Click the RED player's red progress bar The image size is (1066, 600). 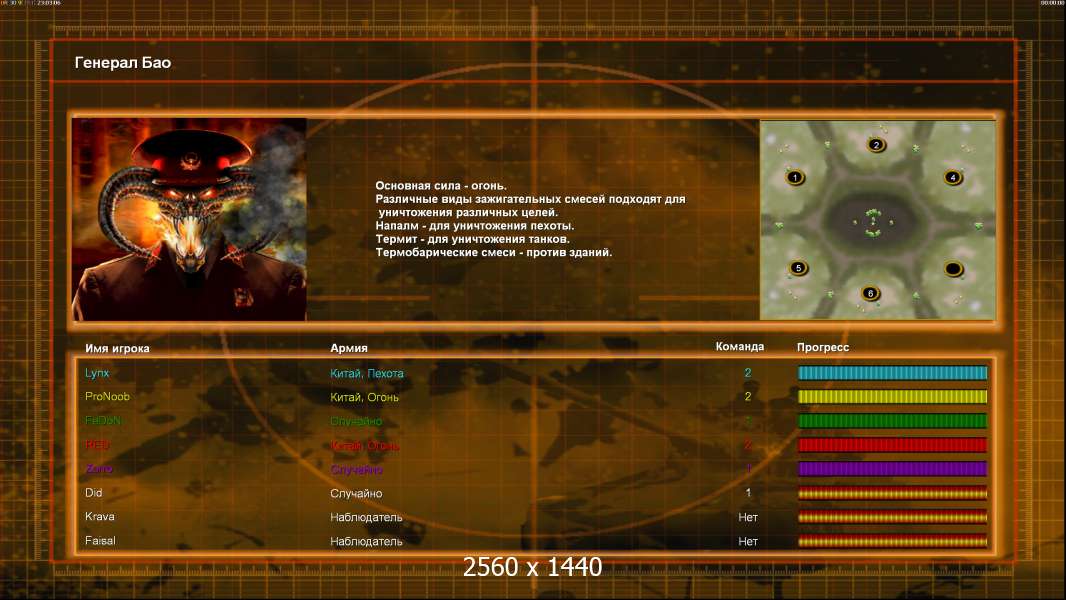pos(892,445)
